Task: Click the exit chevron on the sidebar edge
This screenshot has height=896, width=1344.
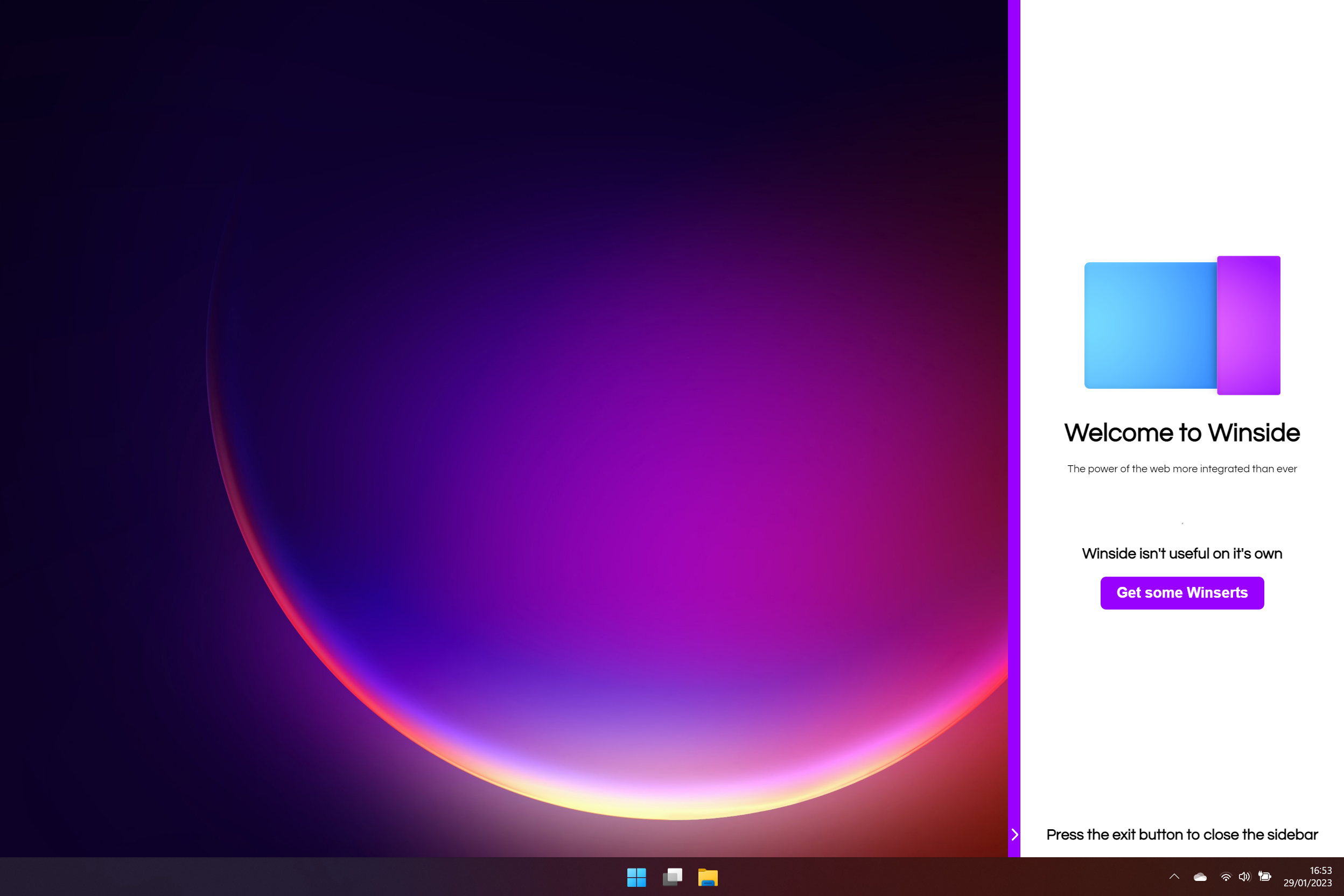Action: point(1014,835)
